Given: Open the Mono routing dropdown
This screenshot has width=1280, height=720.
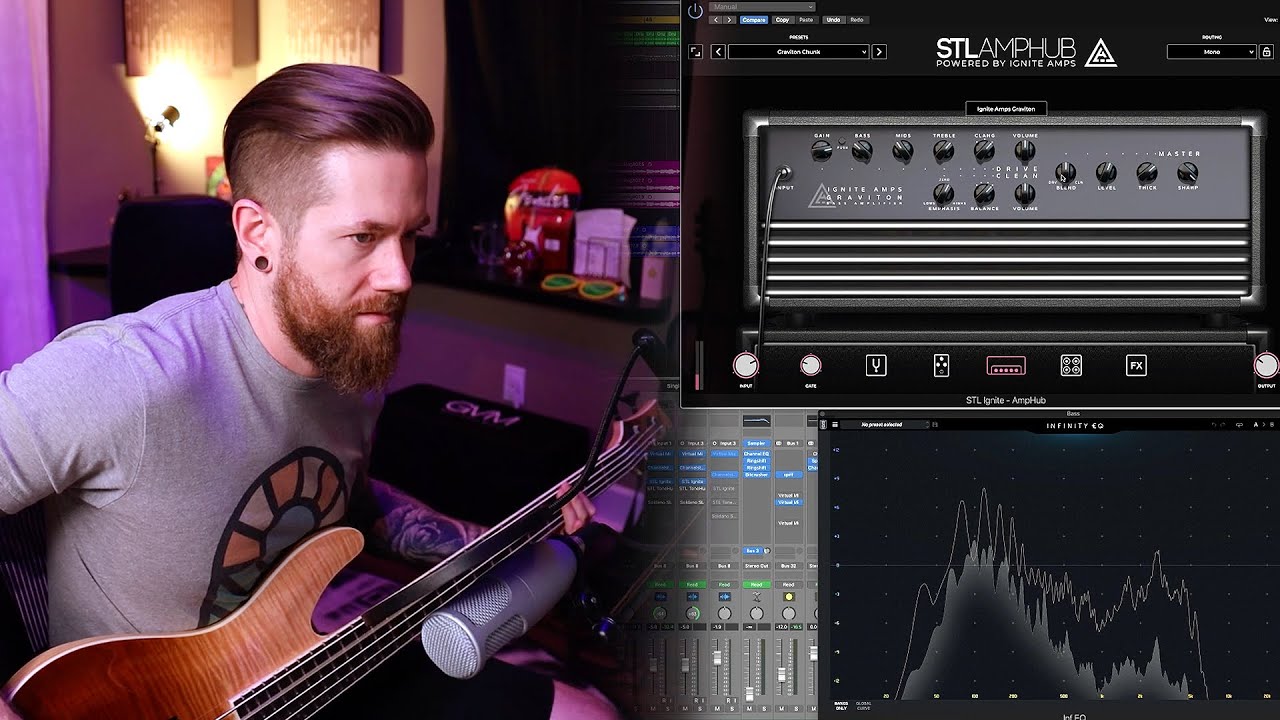Looking at the screenshot, I should (1211, 52).
